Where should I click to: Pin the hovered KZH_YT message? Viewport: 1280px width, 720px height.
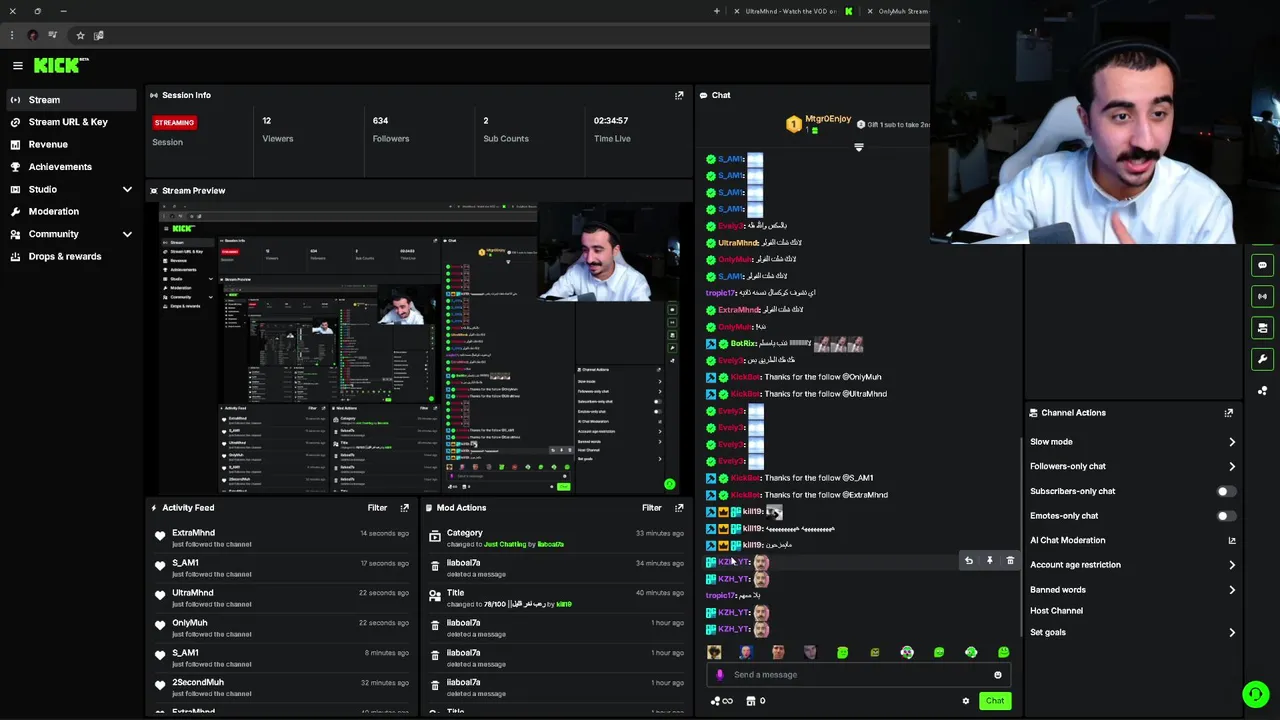(x=989, y=561)
